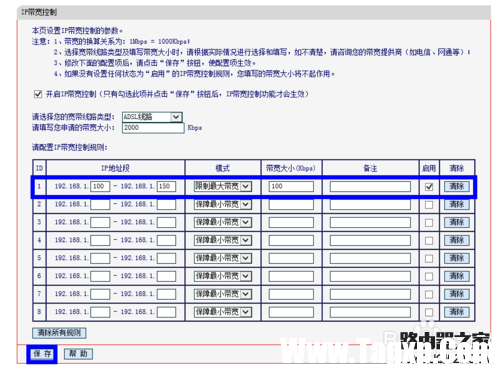The width and height of the screenshot is (500, 372).
Task: Open mode dropdown in rule 6
Action: (x=222, y=276)
